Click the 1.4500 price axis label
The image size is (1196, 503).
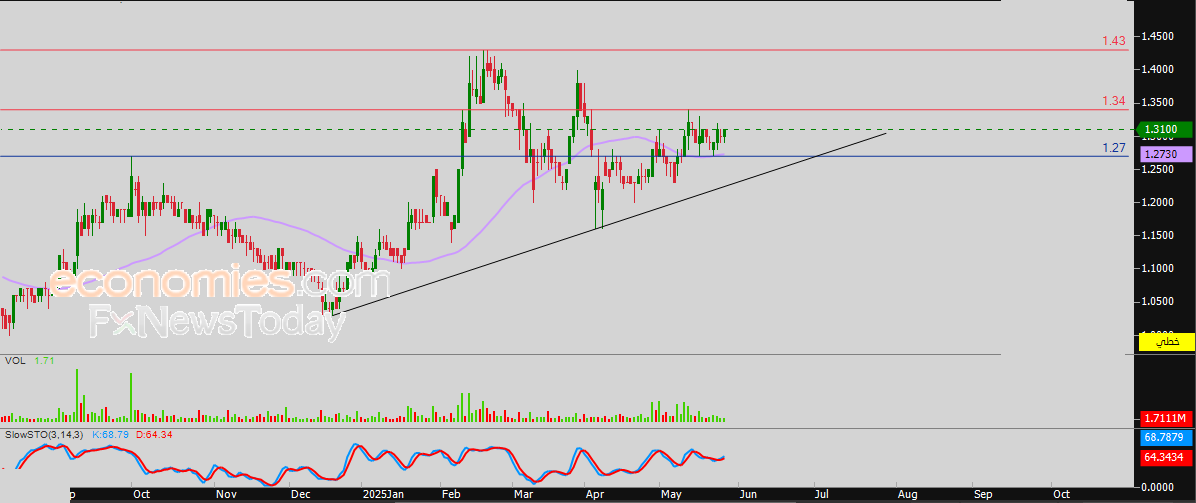pos(1162,37)
